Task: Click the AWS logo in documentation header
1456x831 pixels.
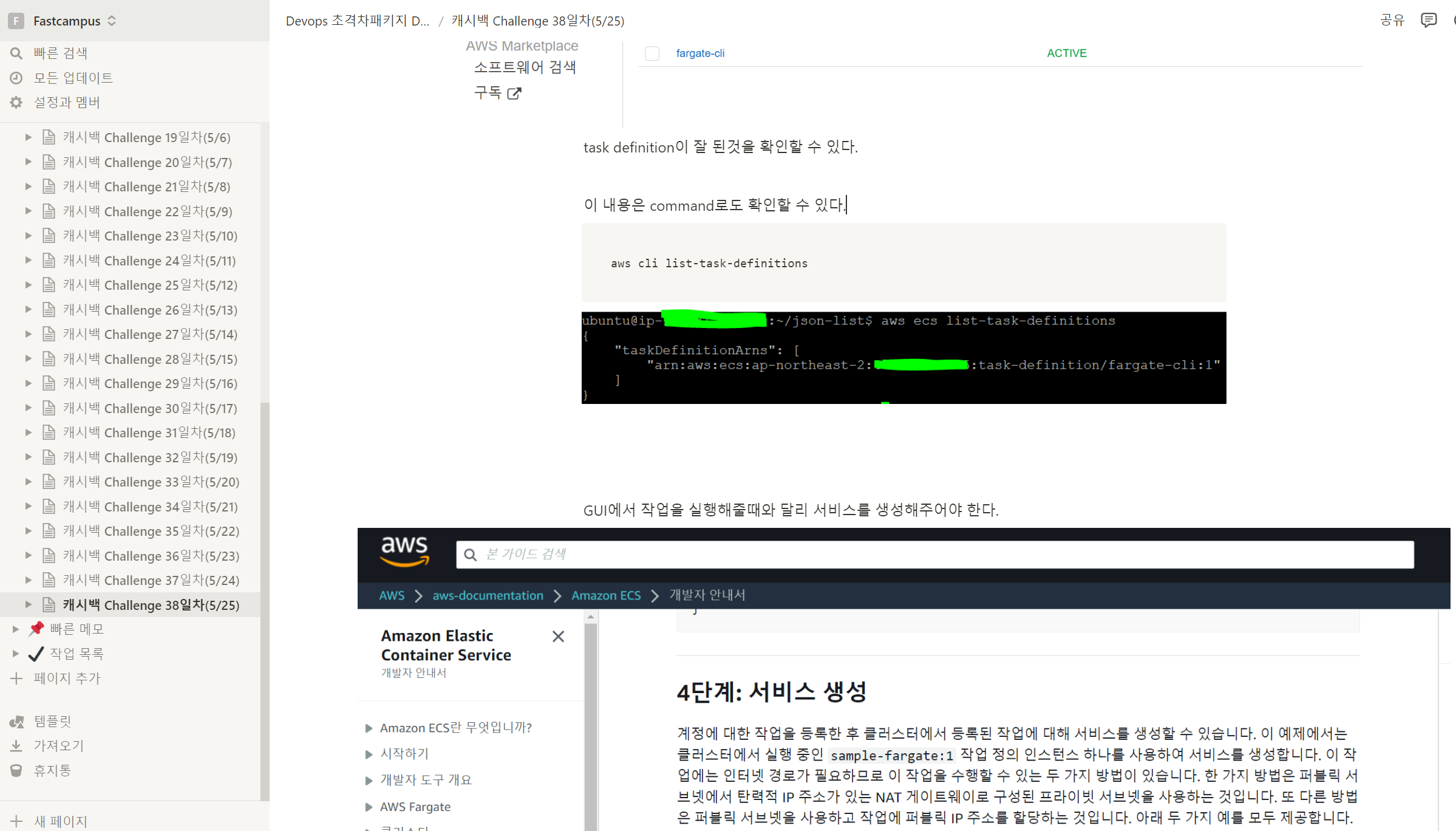Action: click(404, 552)
